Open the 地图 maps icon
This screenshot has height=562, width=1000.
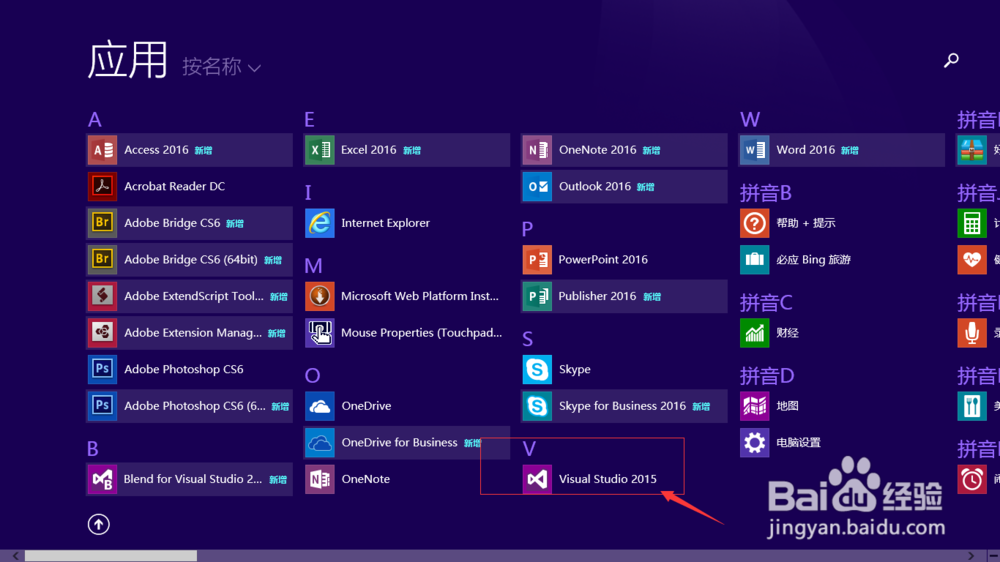pos(754,406)
